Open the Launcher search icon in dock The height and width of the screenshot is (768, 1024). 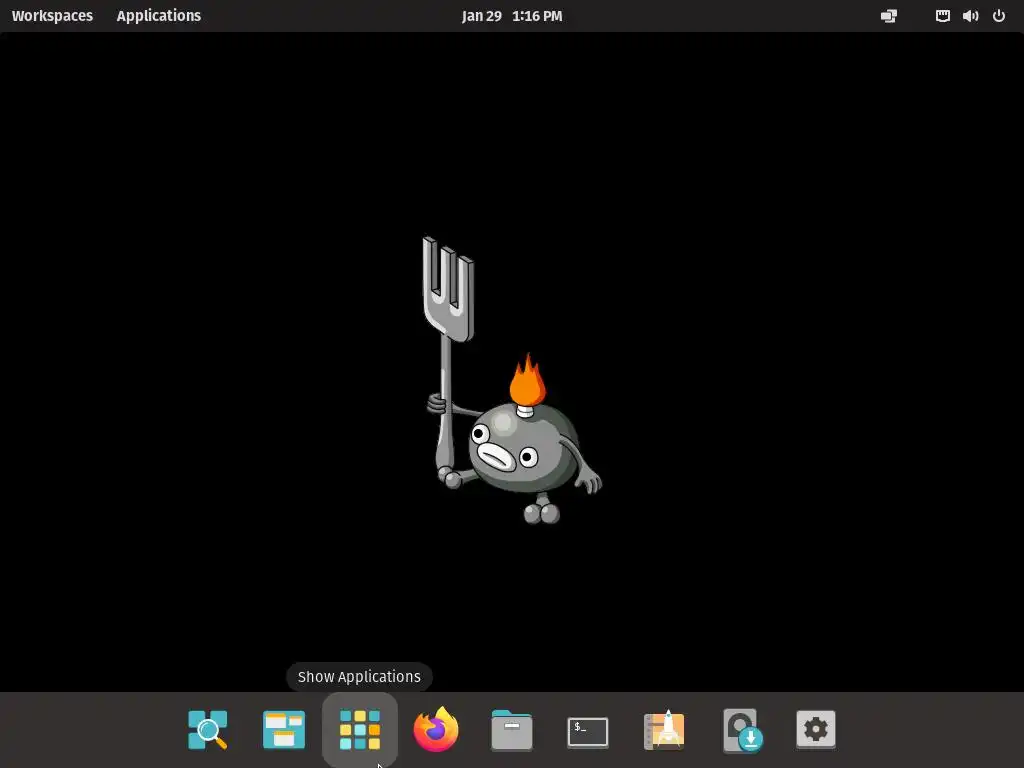pyautogui.click(x=208, y=729)
